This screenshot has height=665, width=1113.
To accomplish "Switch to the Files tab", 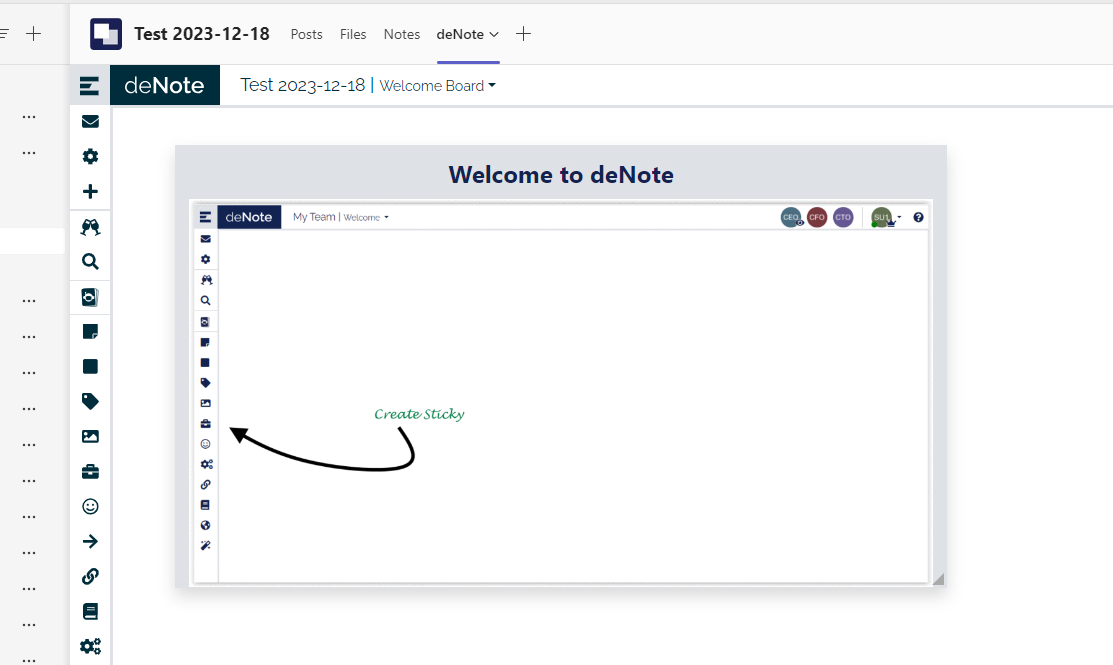I will 353,34.
